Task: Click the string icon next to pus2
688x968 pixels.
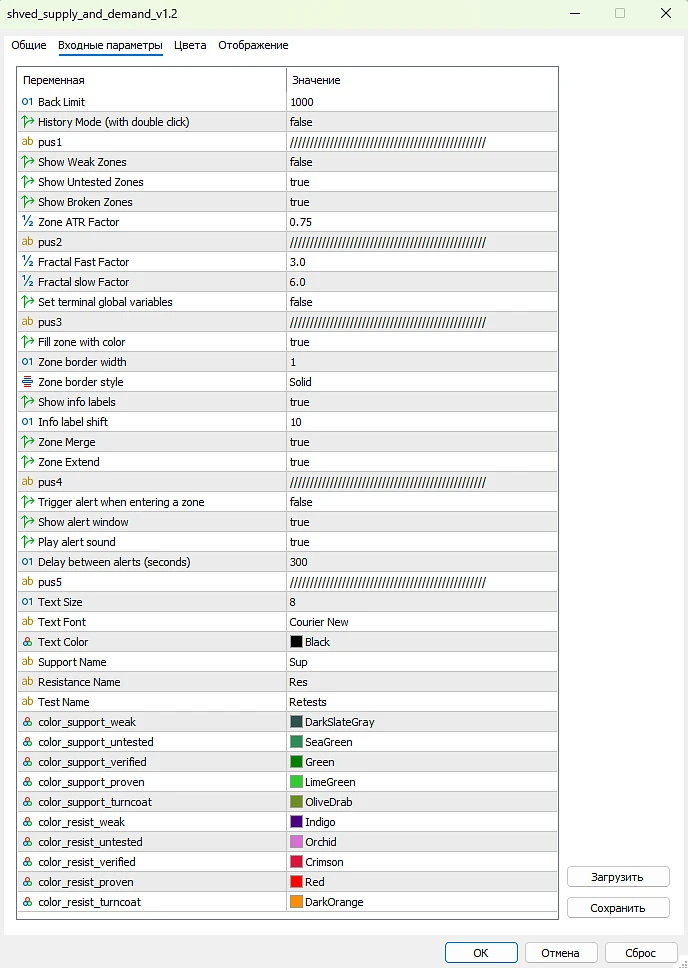Action: pos(27,242)
